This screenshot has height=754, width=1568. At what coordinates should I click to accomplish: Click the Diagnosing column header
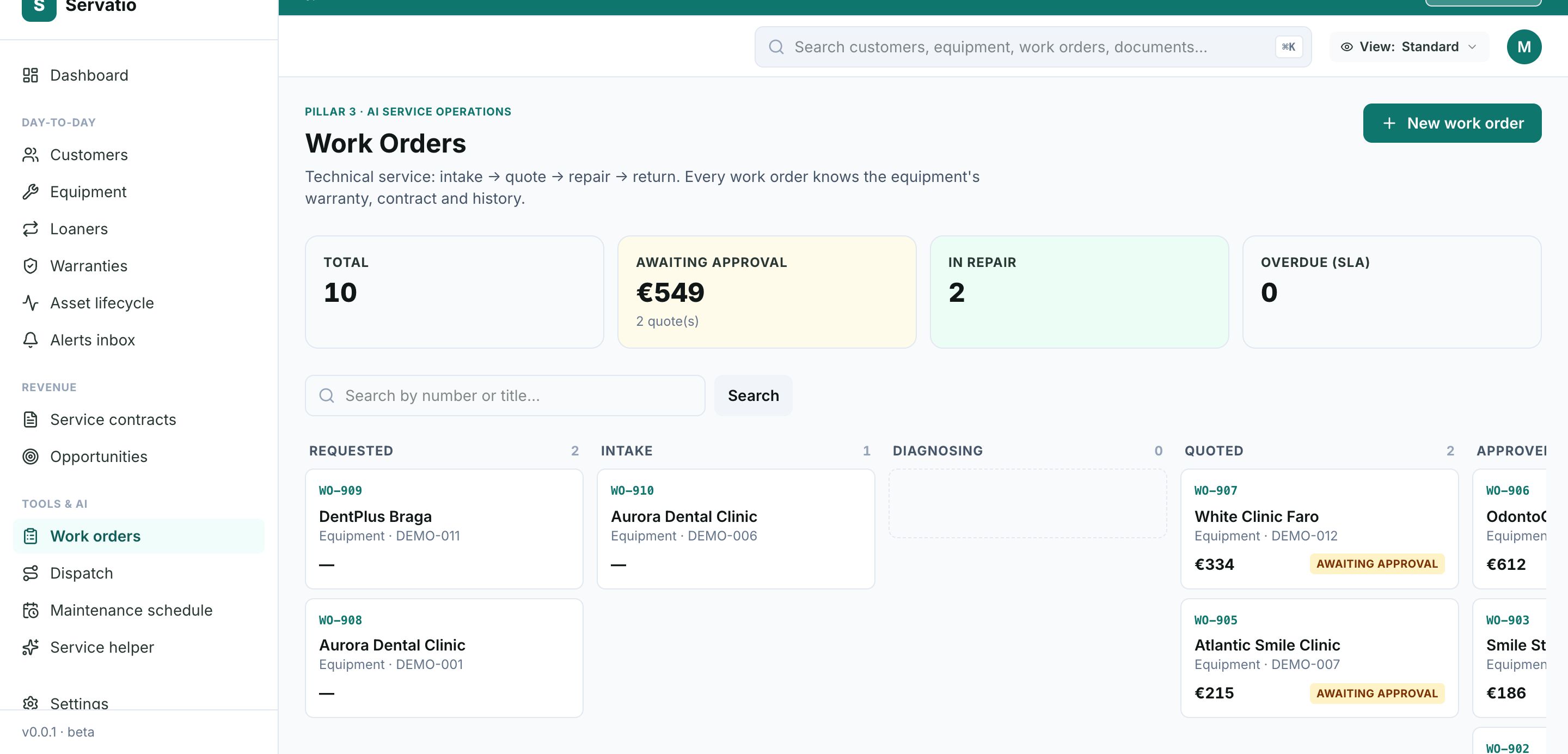pos(938,451)
